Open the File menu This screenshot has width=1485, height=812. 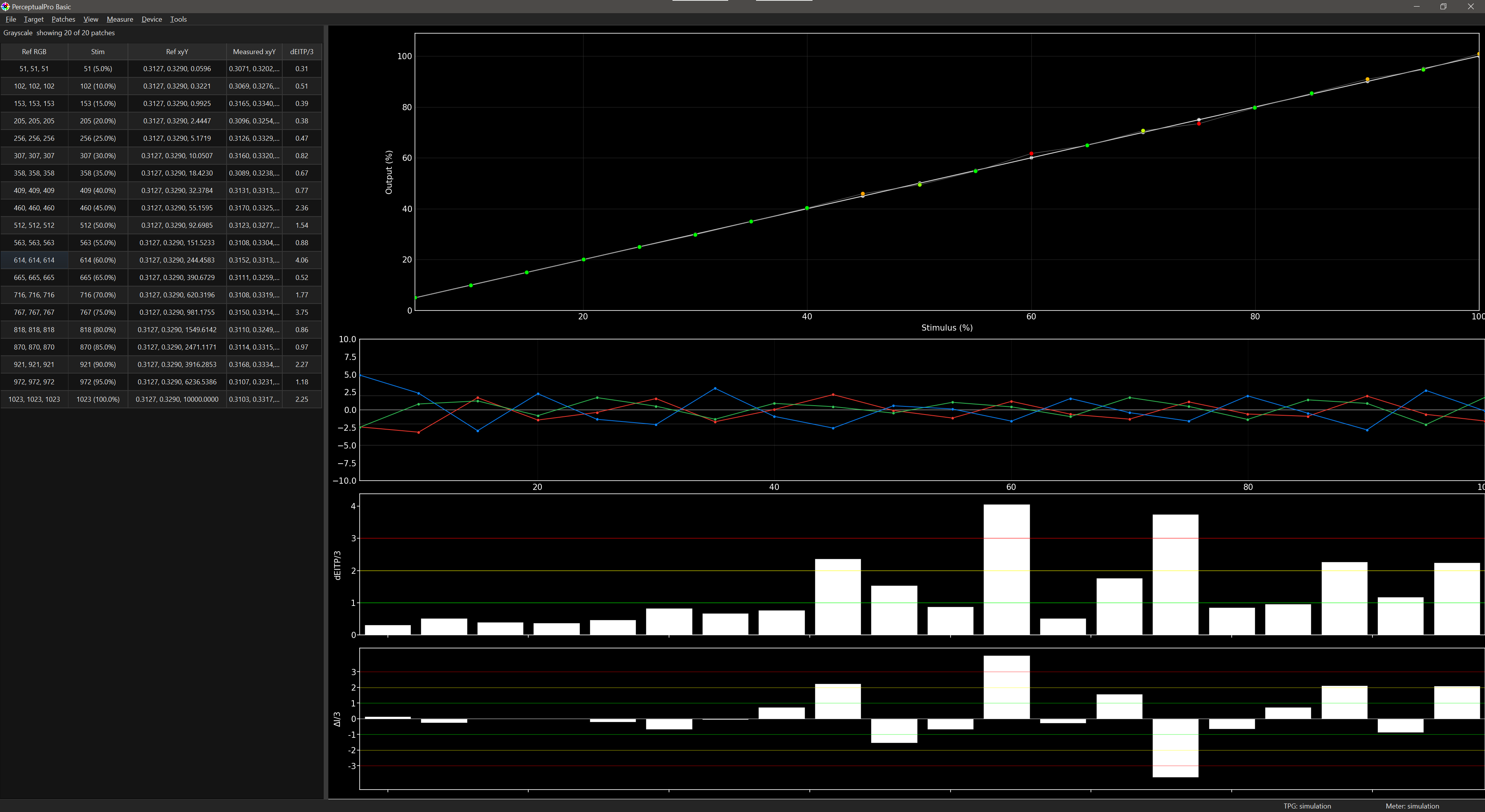10,19
